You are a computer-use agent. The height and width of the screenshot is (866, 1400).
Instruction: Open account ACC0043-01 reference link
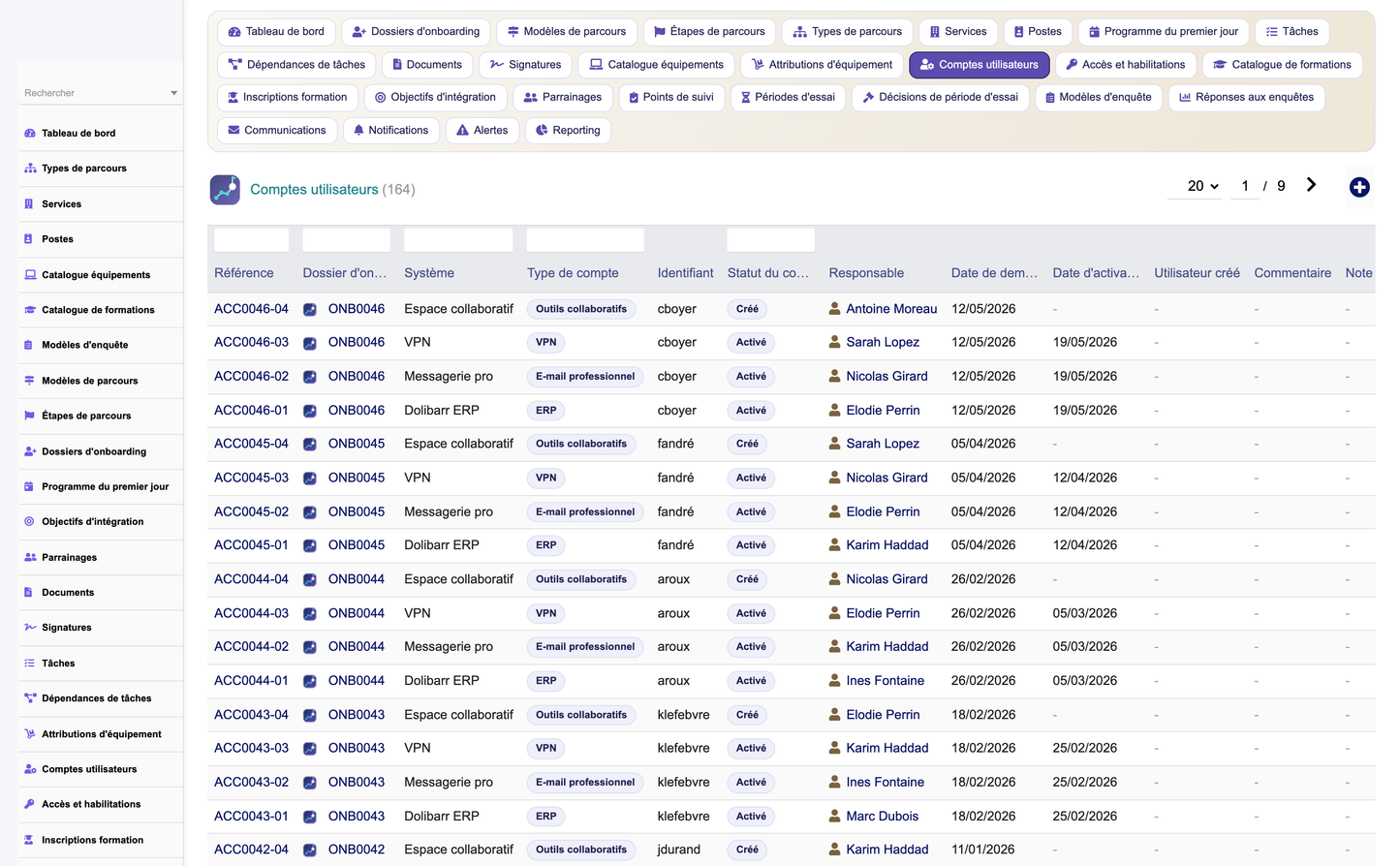251,816
